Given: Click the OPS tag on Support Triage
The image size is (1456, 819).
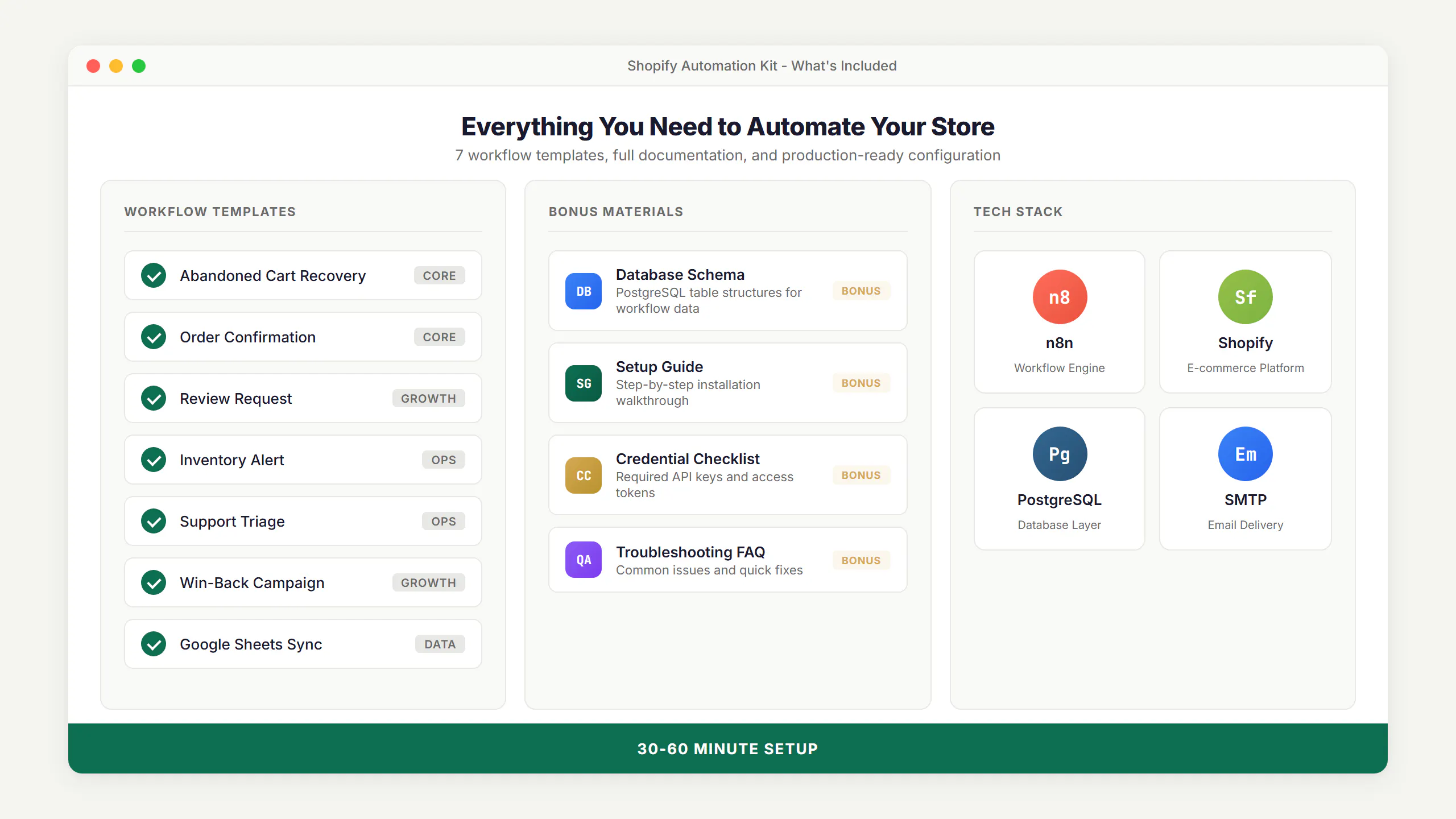Looking at the screenshot, I should [444, 522].
